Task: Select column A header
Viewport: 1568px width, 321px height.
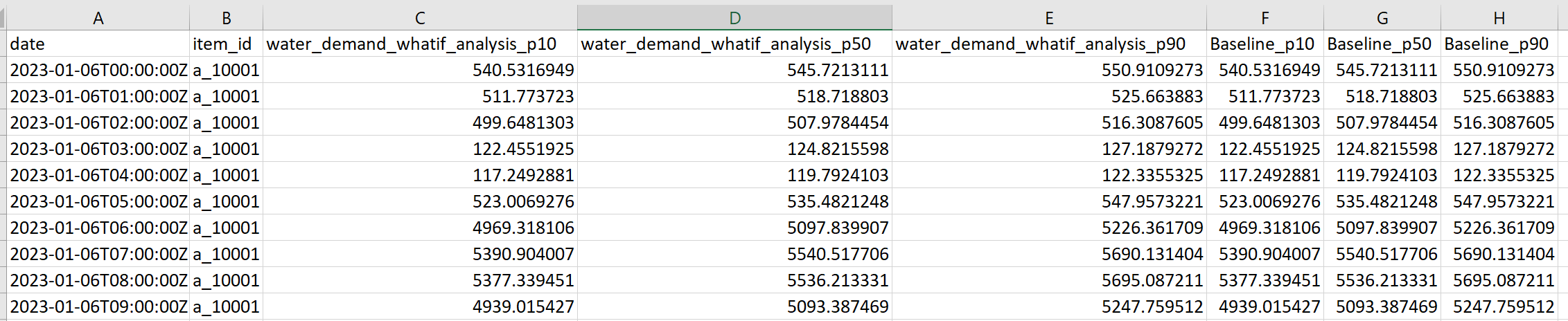Action: (98, 18)
